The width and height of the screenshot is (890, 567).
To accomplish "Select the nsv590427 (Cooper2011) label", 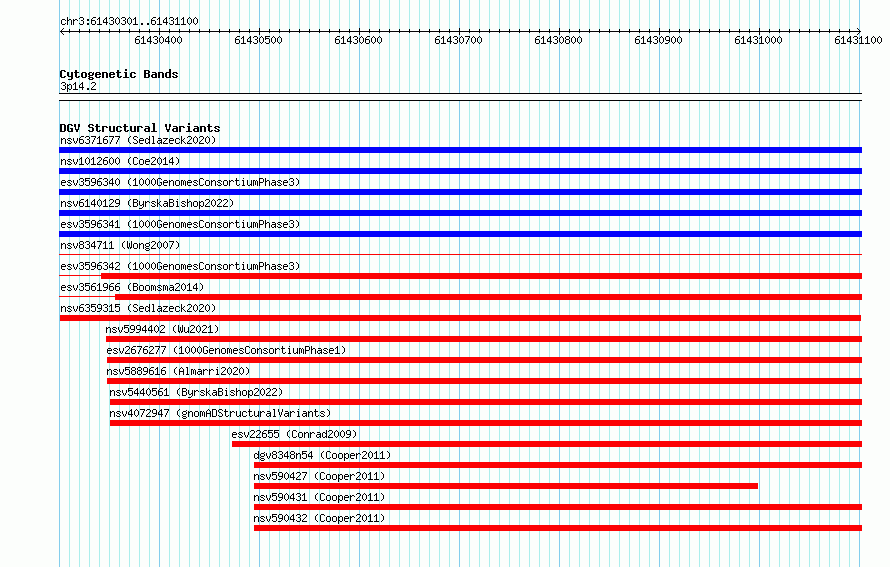I will point(319,476).
